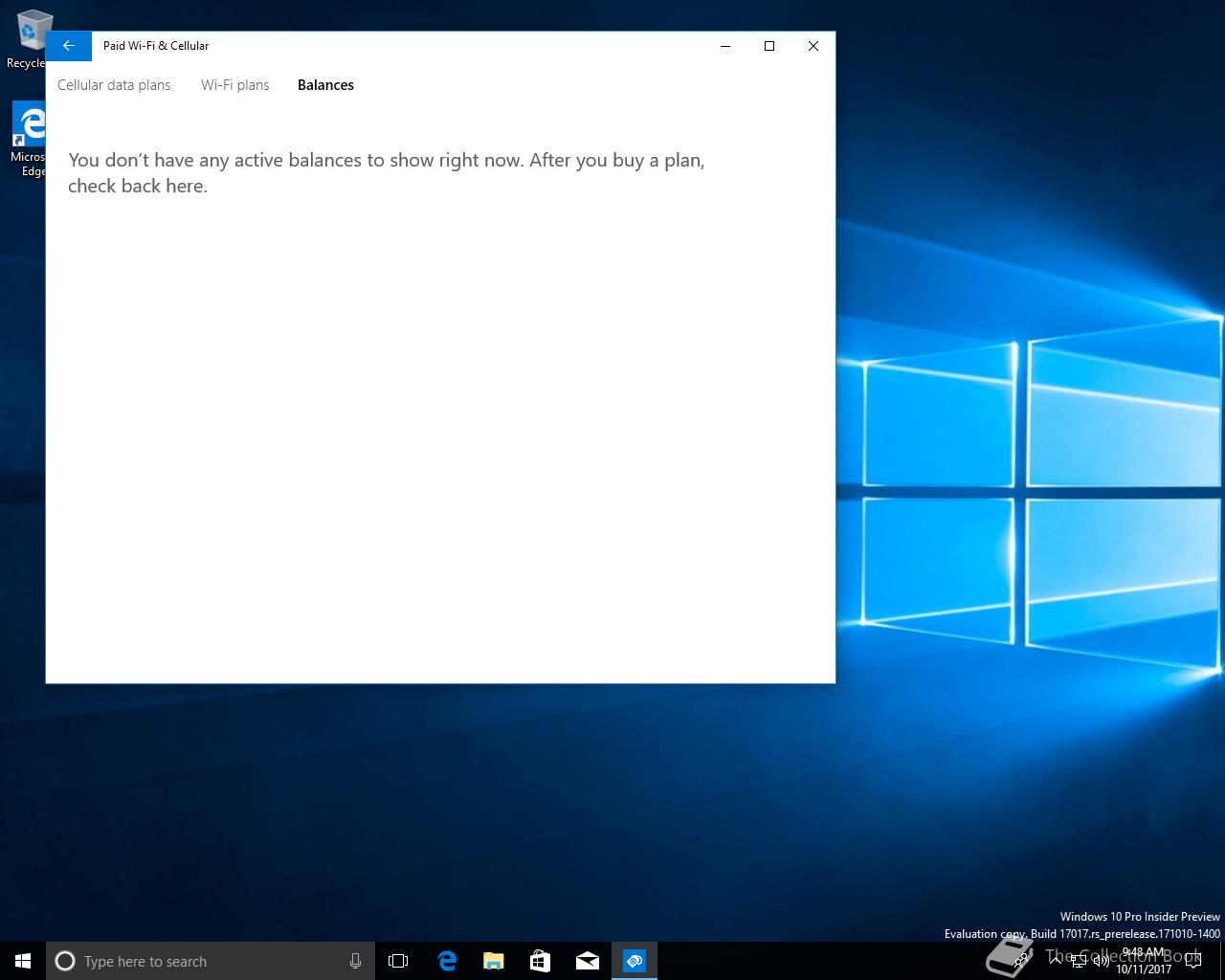Close the Paid Wi-Fi & Cellular window

pos(813,46)
